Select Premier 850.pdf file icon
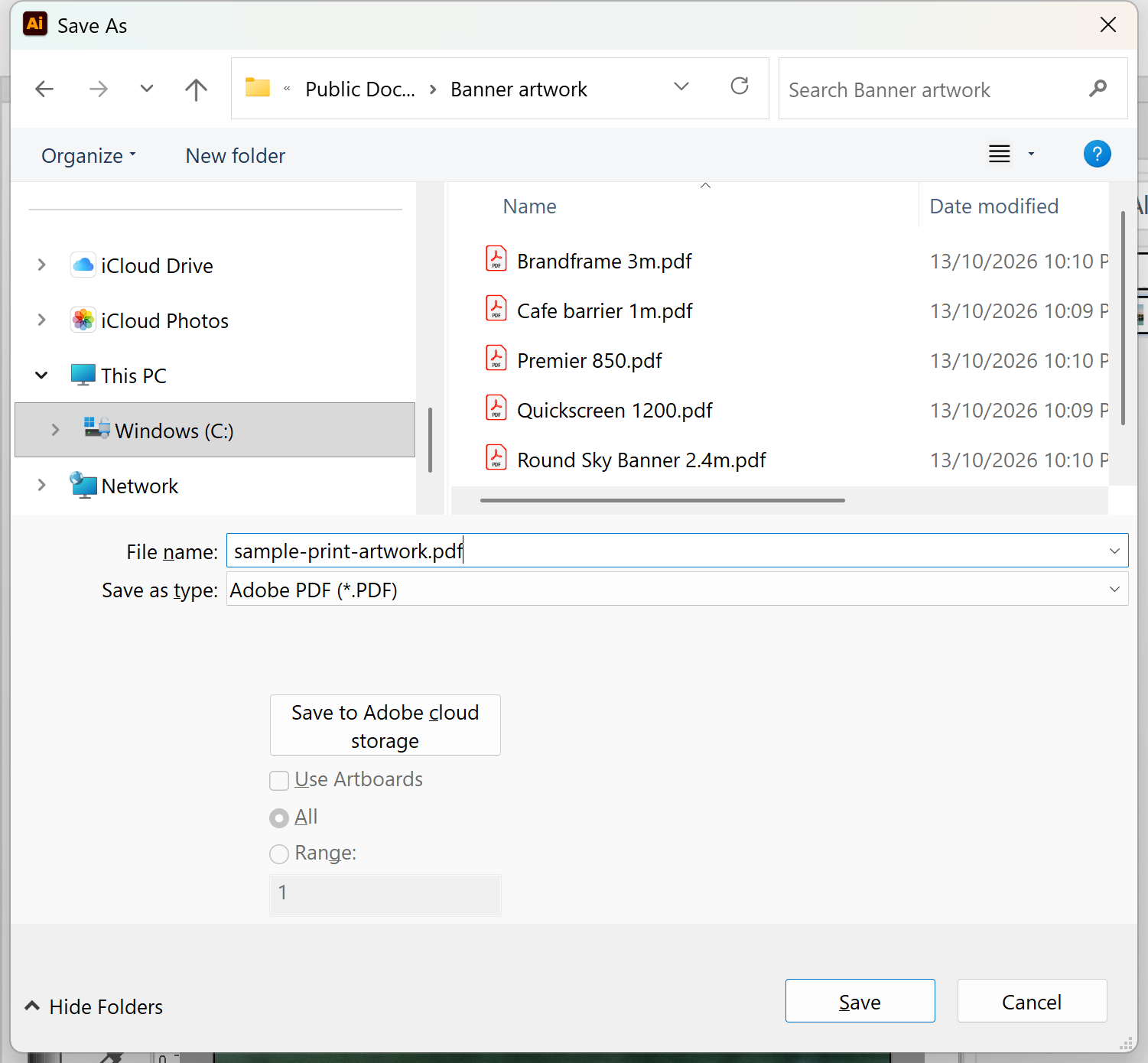The width and height of the screenshot is (1148, 1063). (496, 359)
